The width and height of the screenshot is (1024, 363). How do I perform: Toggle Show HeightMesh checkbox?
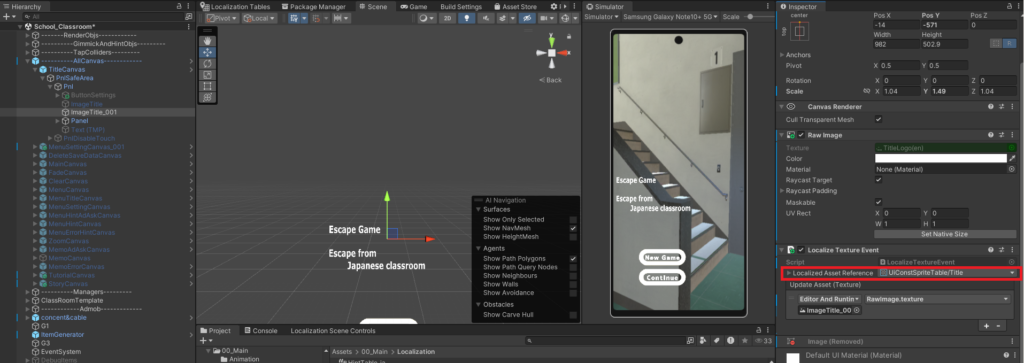(x=573, y=237)
